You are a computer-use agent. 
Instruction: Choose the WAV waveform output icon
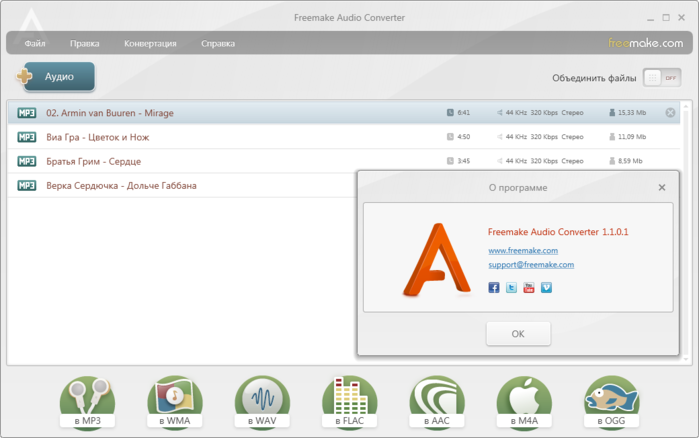click(x=262, y=402)
